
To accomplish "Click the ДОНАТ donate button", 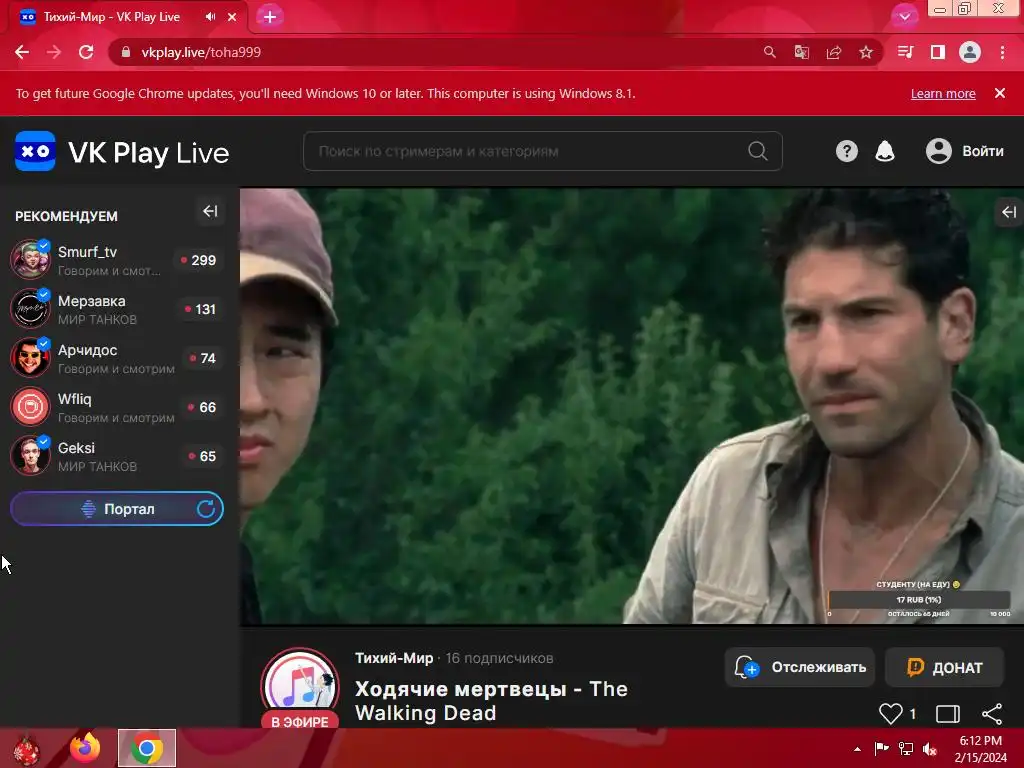I will tap(944, 667).
